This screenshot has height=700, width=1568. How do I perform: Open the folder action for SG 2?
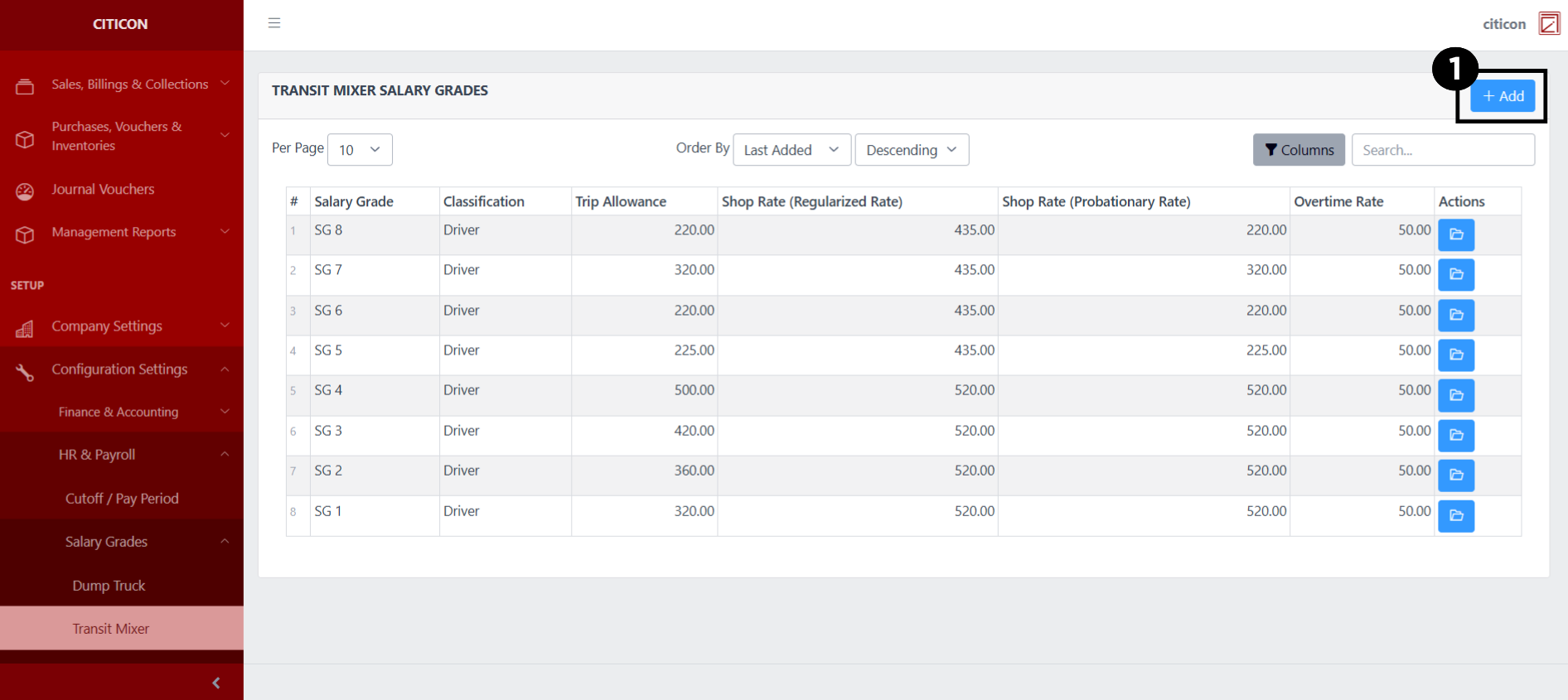coord(1456,475)
